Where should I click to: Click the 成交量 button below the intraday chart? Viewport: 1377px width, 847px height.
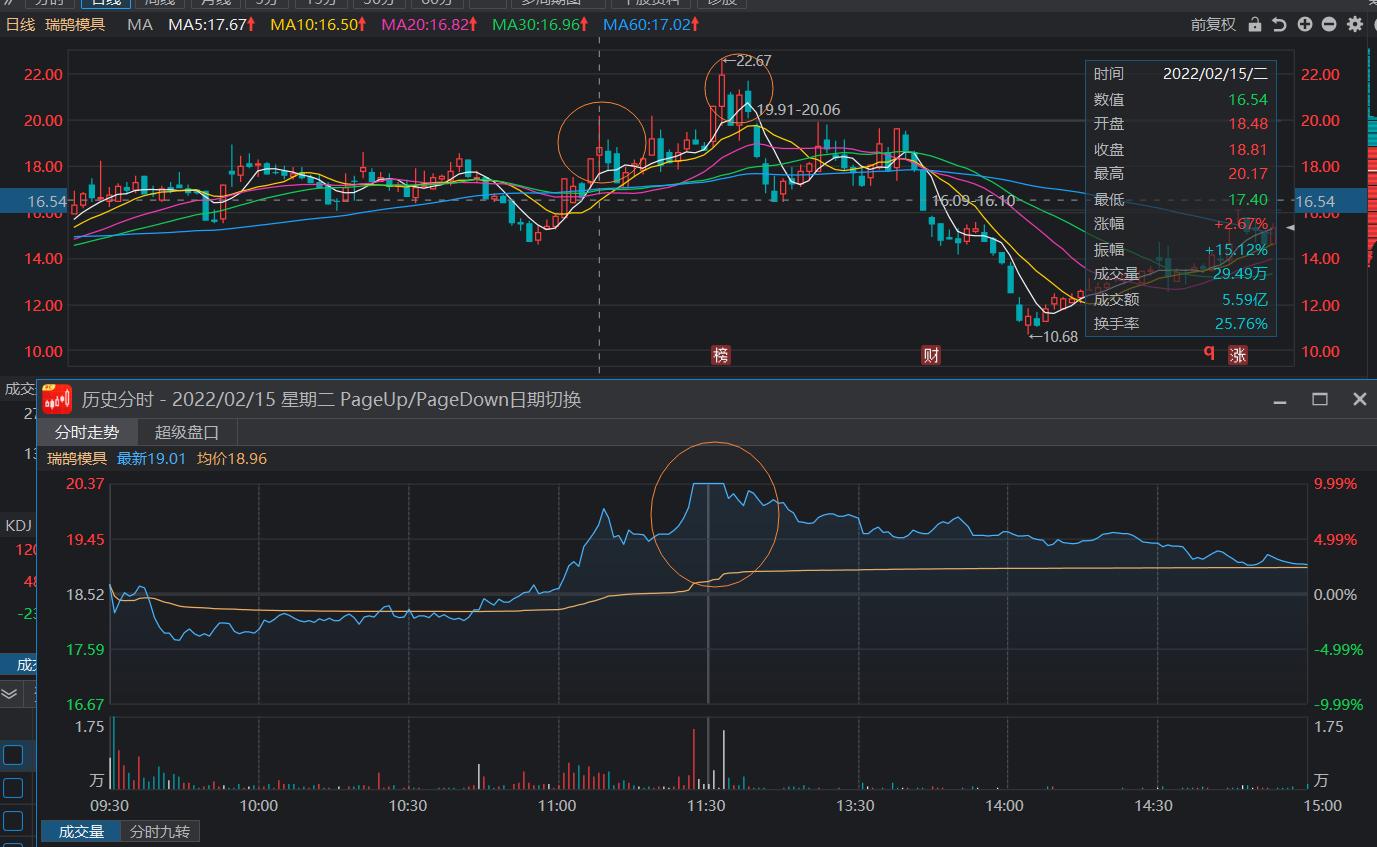coord(81,831)
